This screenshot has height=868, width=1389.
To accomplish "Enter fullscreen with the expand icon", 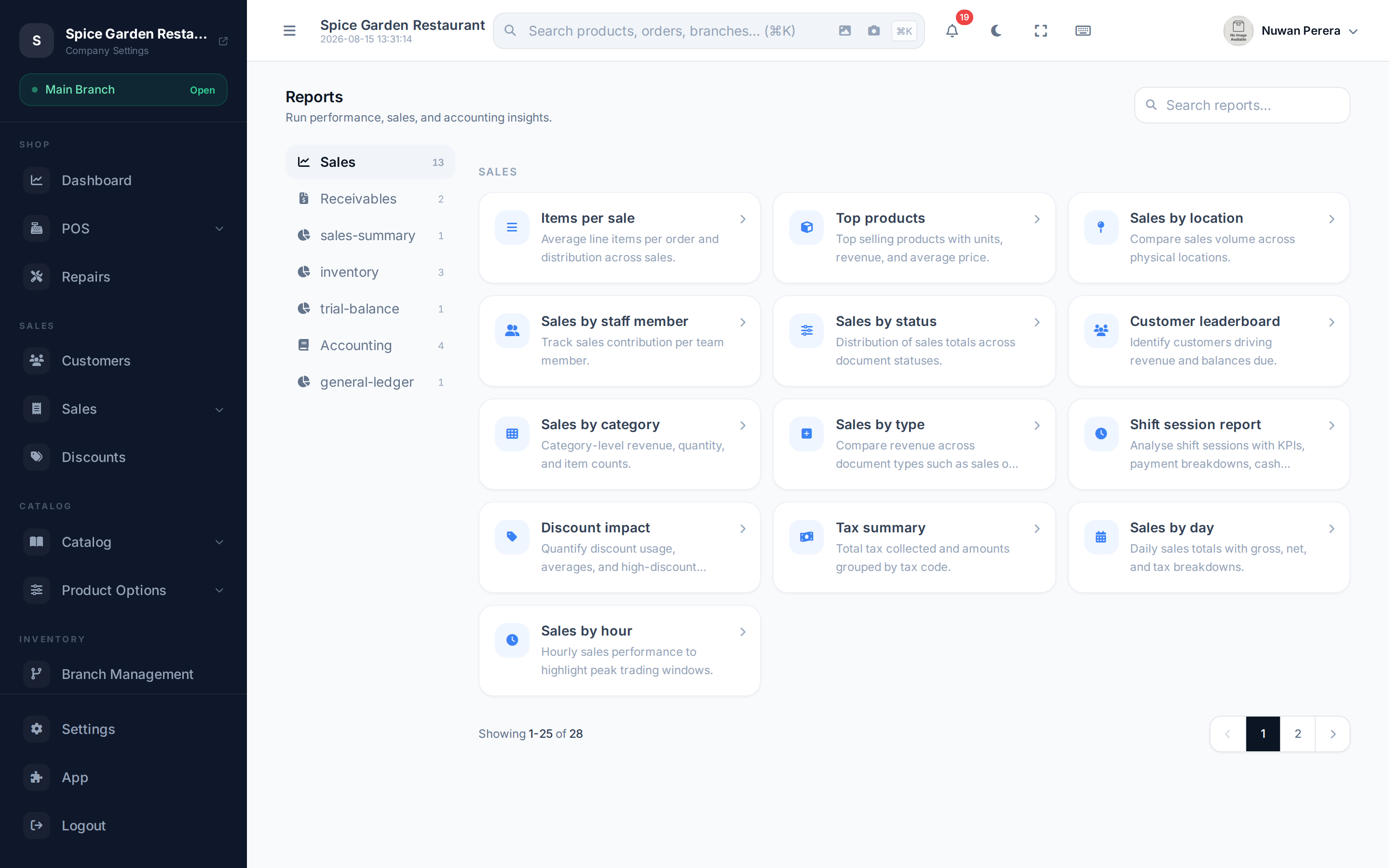I will pos(1041,31).
